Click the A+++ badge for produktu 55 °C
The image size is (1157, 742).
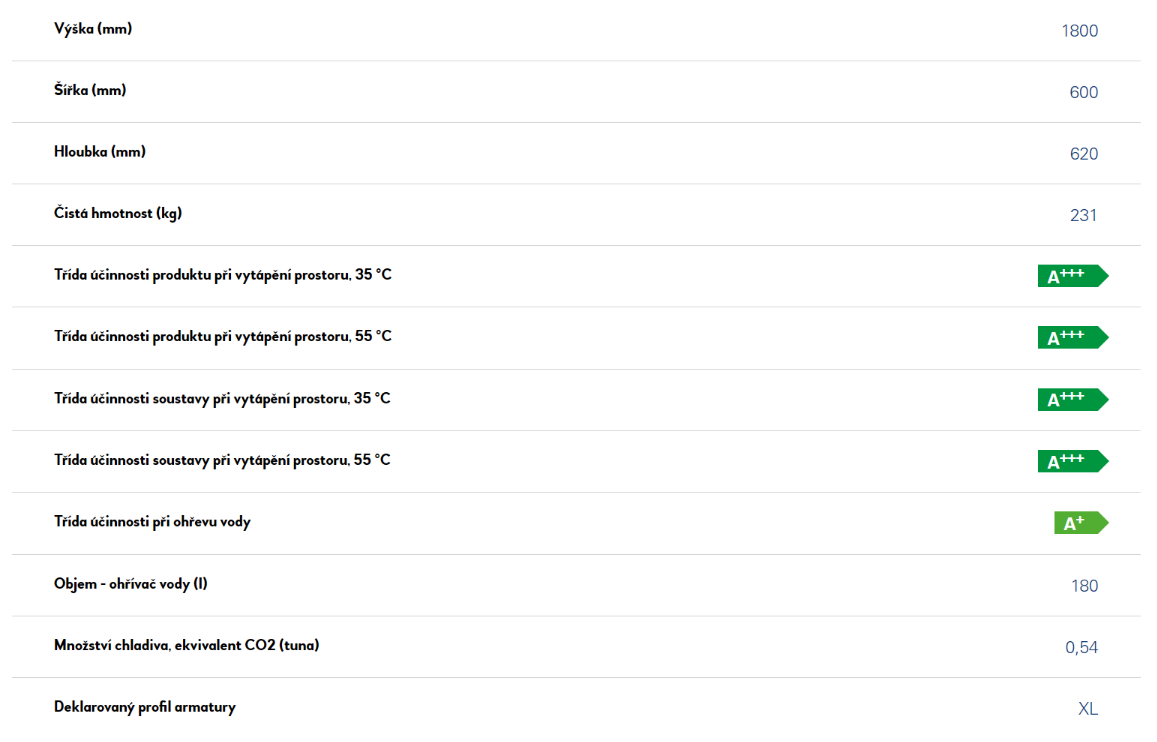(1073, 337)
